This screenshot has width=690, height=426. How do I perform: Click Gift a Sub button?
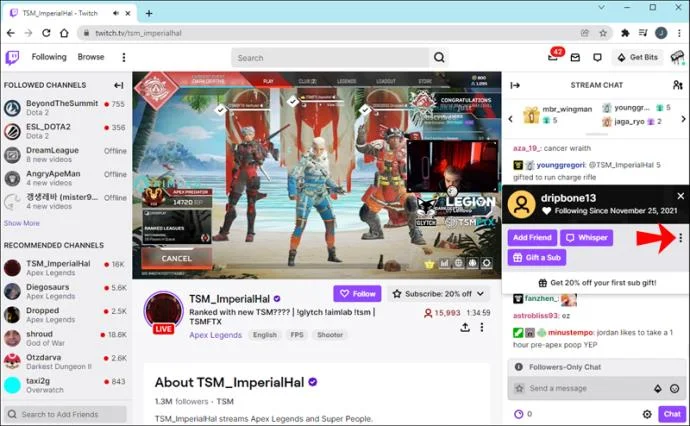537,257
